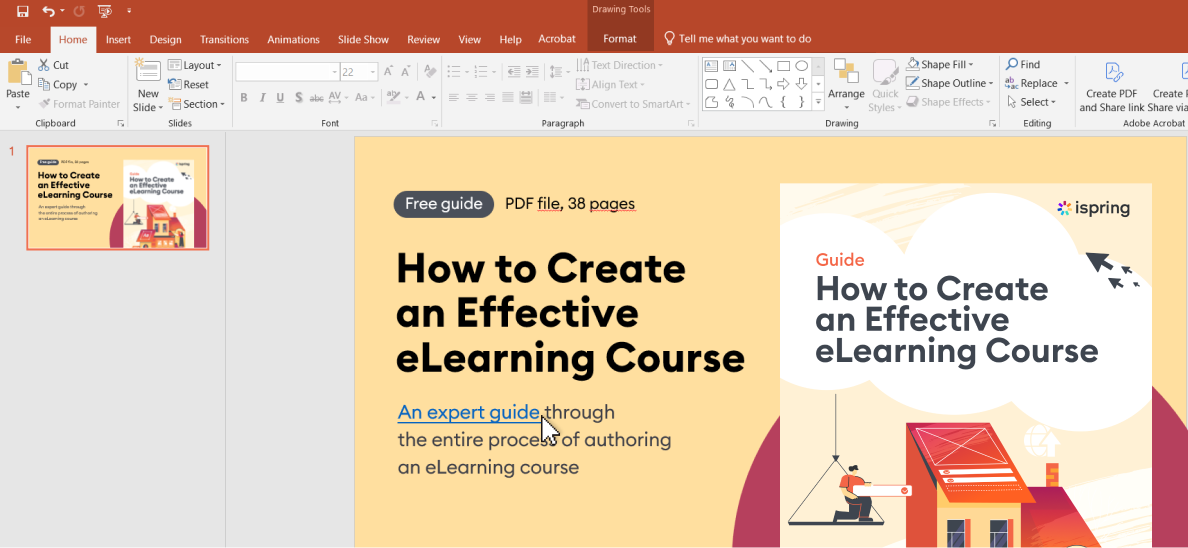The height and width of the screenshot is (548, 1188).
Task: Select the Rectangle shape in gallery
Action: (784, 66)
